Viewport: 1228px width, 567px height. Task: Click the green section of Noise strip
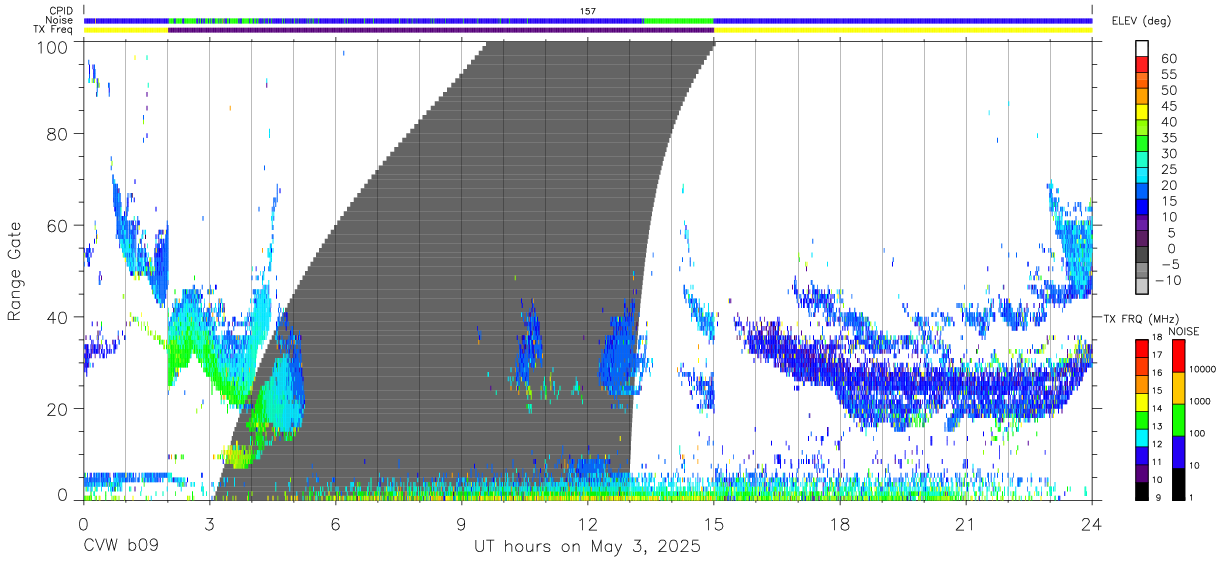click(x=678, y=20)
